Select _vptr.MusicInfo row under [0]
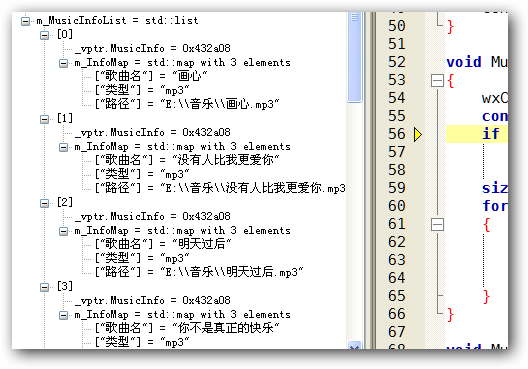Image resolution: width=528 pixels, height=369 pixels. [153, 49]
